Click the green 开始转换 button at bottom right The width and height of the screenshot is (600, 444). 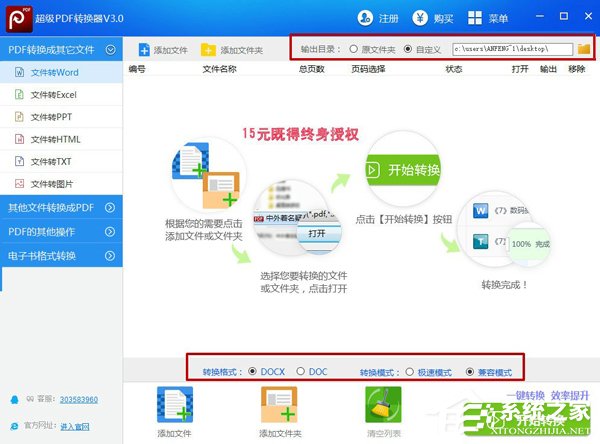527,419
